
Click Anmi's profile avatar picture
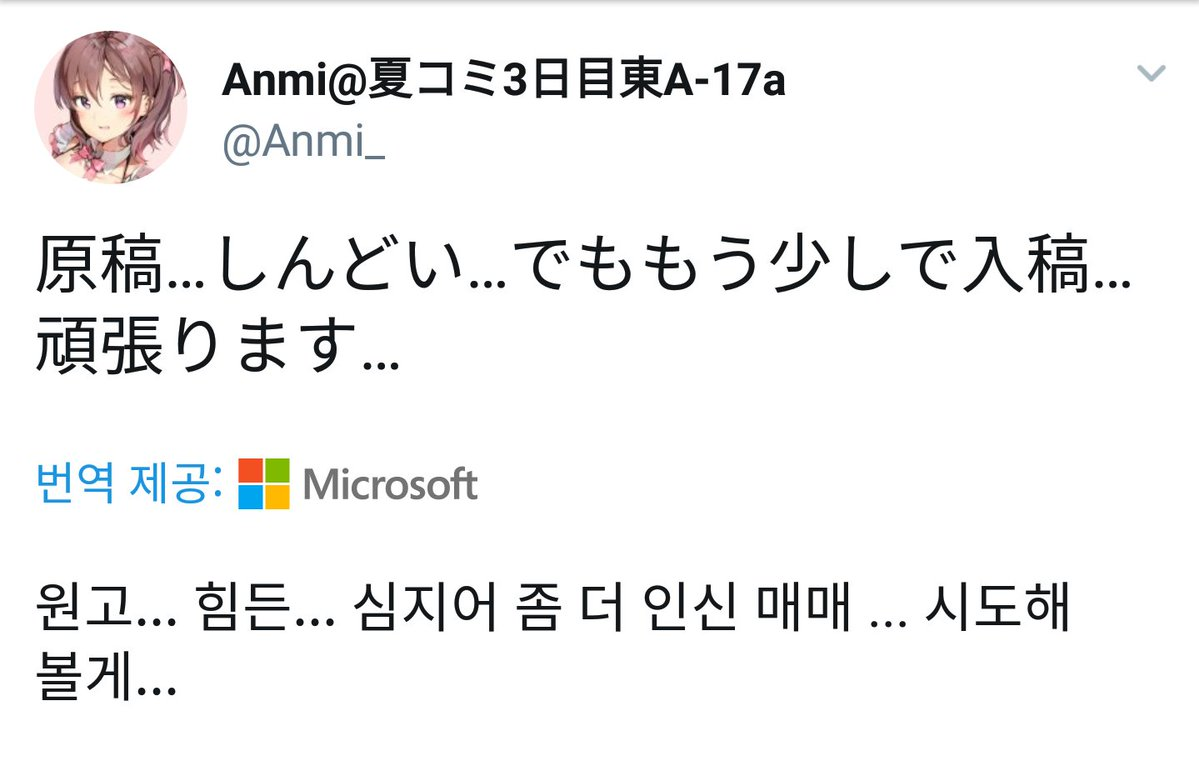[110, 107]
